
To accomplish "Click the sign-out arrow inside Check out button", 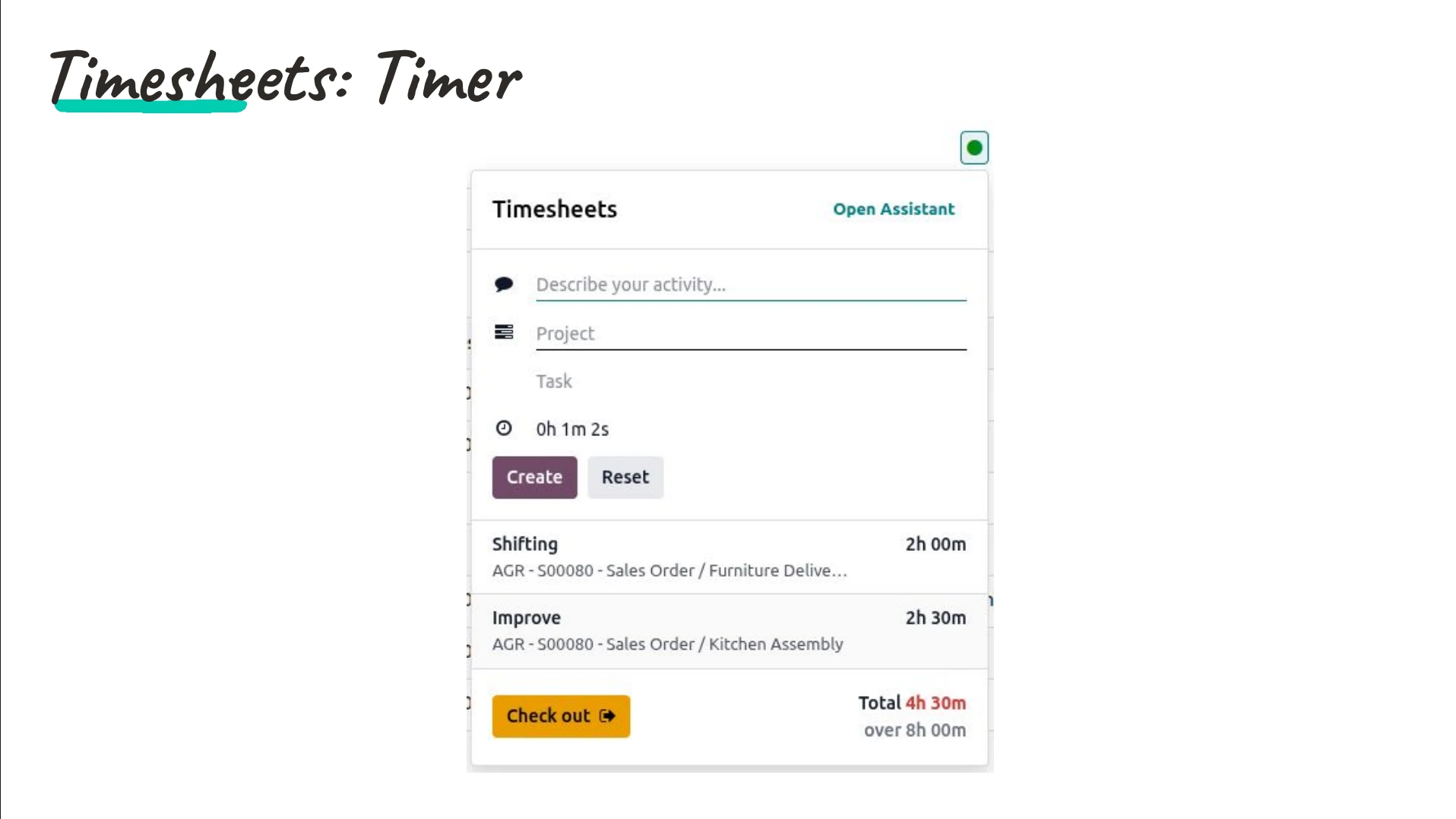I will pyautogui.click(x=608, y=716).
